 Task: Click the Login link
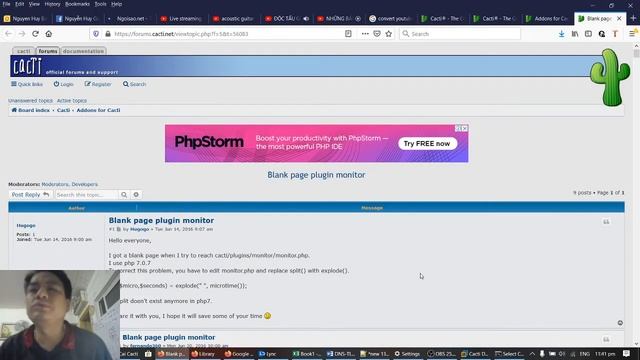point(64,84)
